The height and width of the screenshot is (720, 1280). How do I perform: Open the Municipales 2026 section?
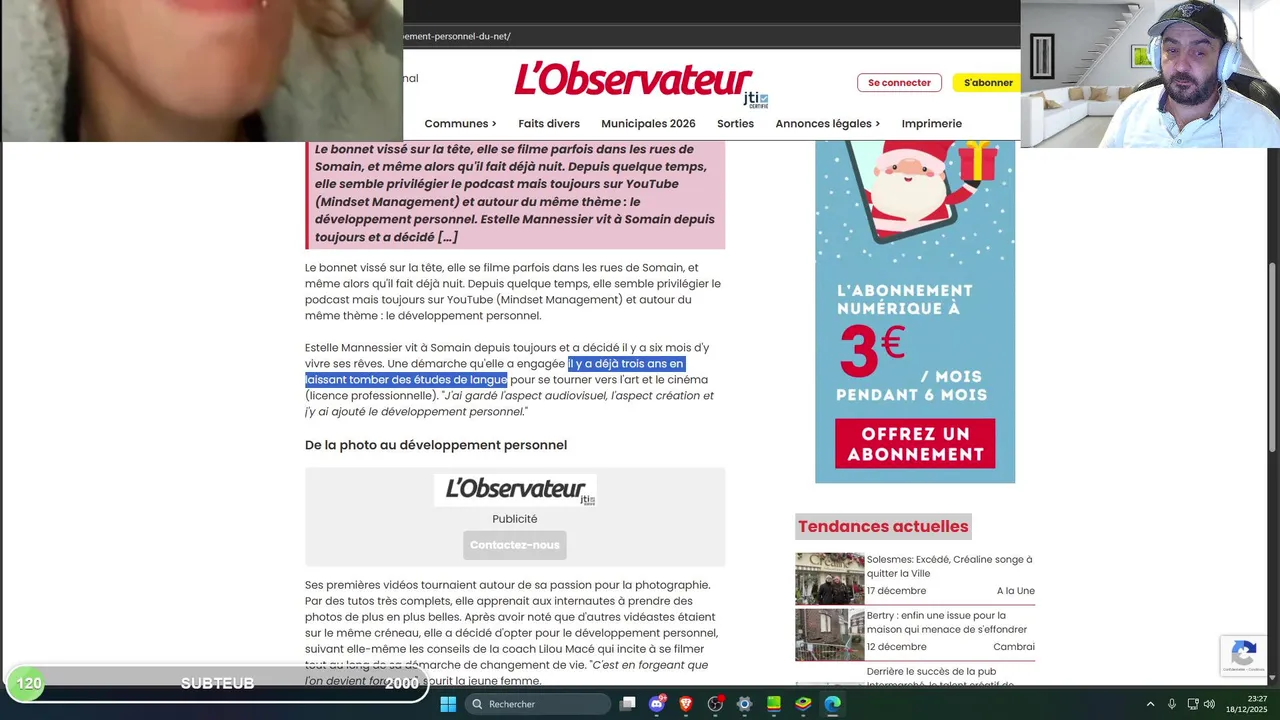click(648, 124)
